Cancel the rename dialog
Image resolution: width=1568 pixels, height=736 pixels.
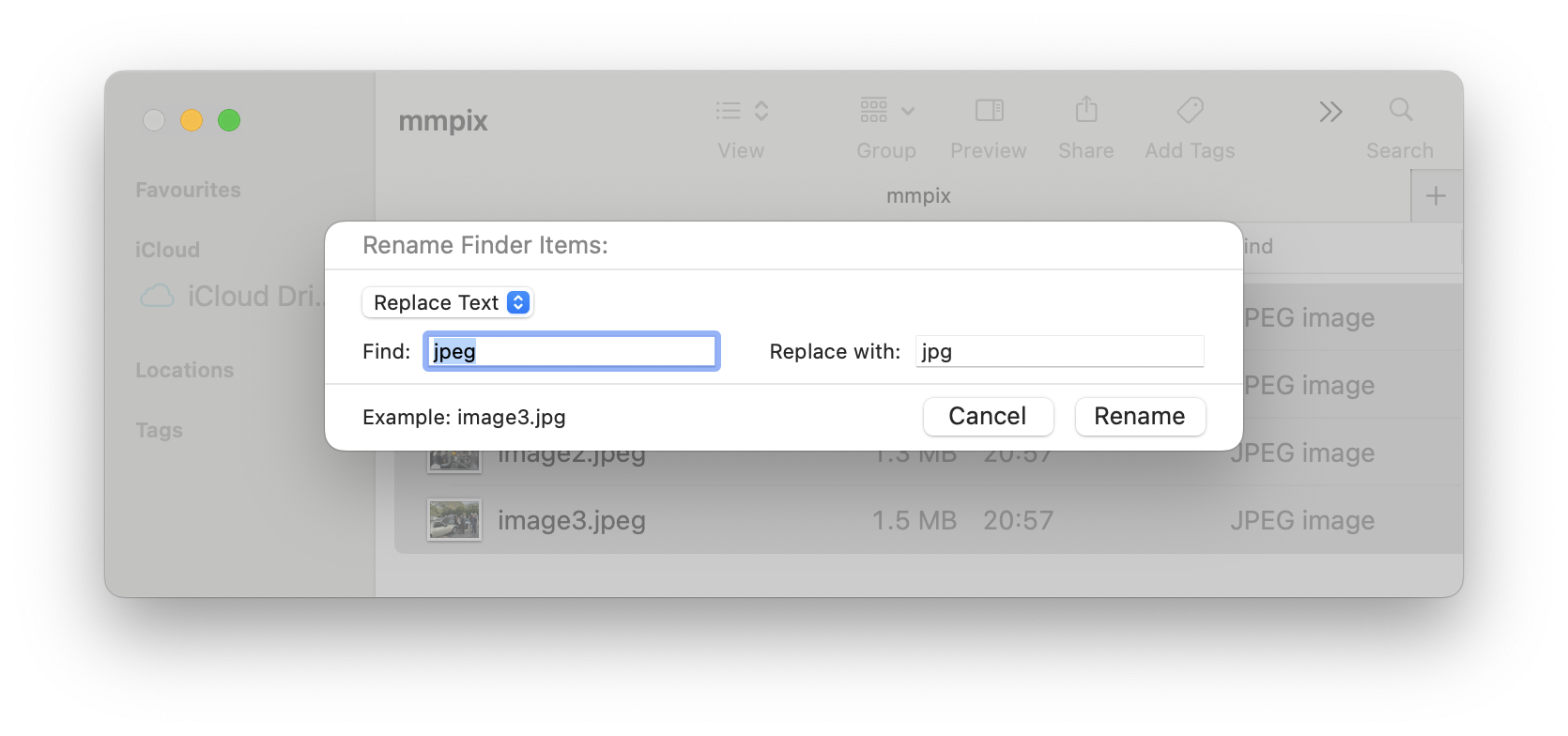pos(987,416)
